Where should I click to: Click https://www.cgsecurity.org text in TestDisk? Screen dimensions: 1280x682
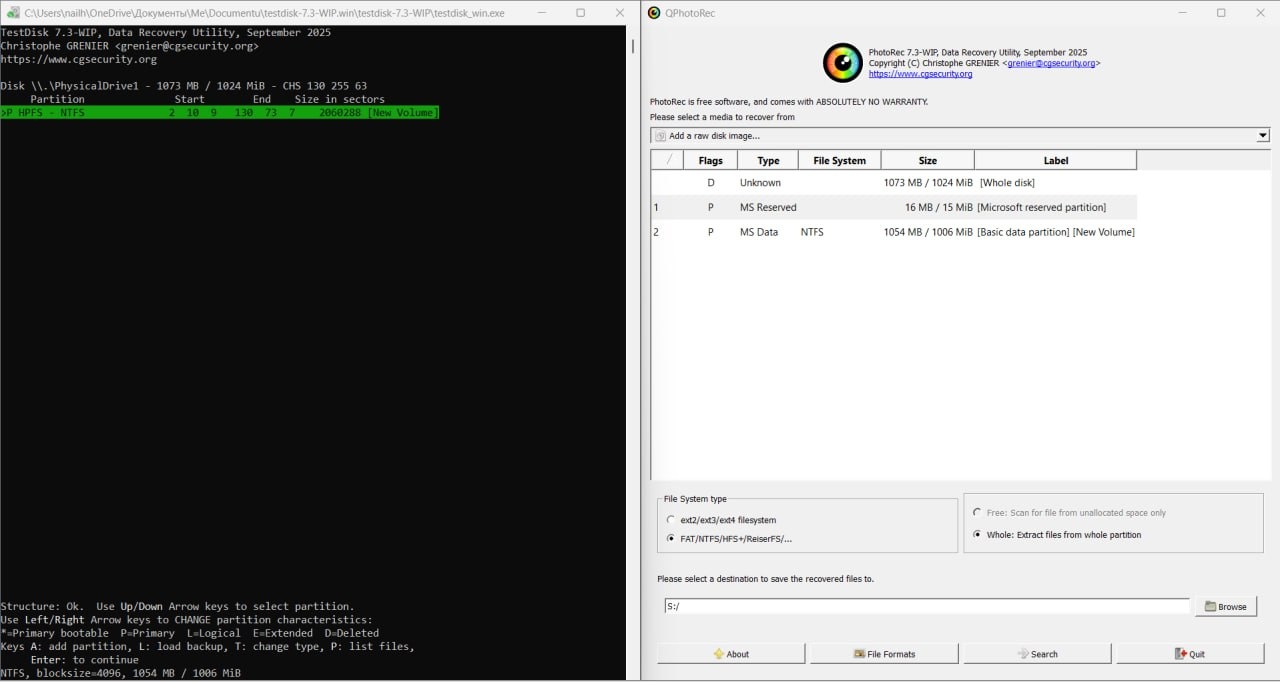click(78, 59)
